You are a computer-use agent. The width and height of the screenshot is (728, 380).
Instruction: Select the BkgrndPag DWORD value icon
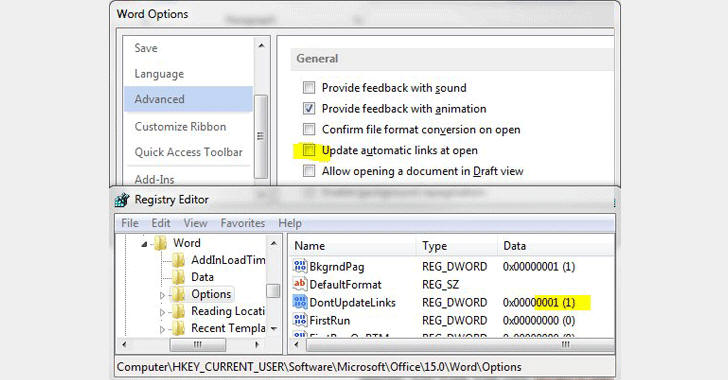300,266
